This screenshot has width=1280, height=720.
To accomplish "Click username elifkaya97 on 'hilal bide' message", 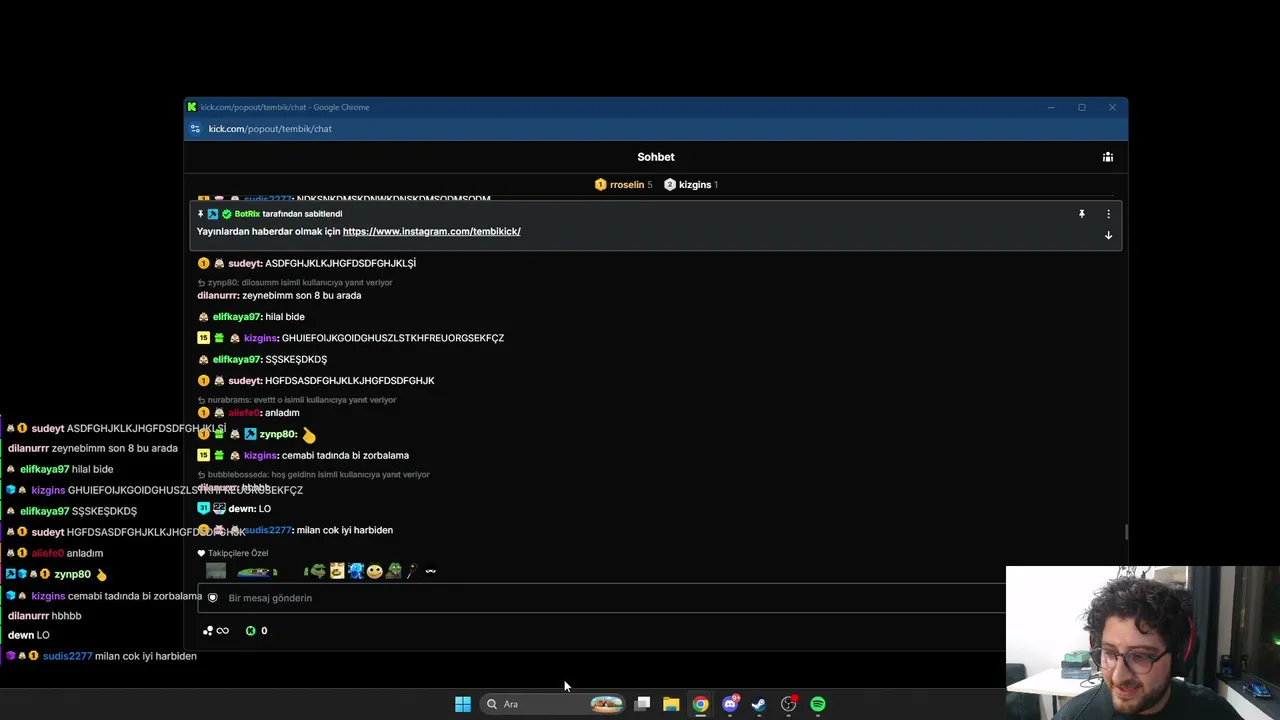I will [x=237, y=317].
